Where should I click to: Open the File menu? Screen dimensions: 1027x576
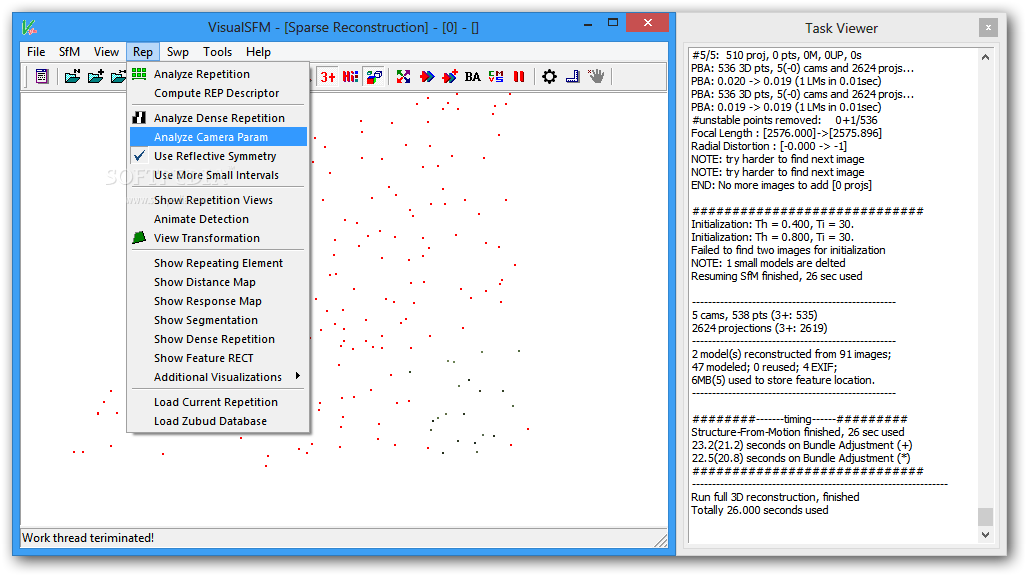(x=36, y=52)
